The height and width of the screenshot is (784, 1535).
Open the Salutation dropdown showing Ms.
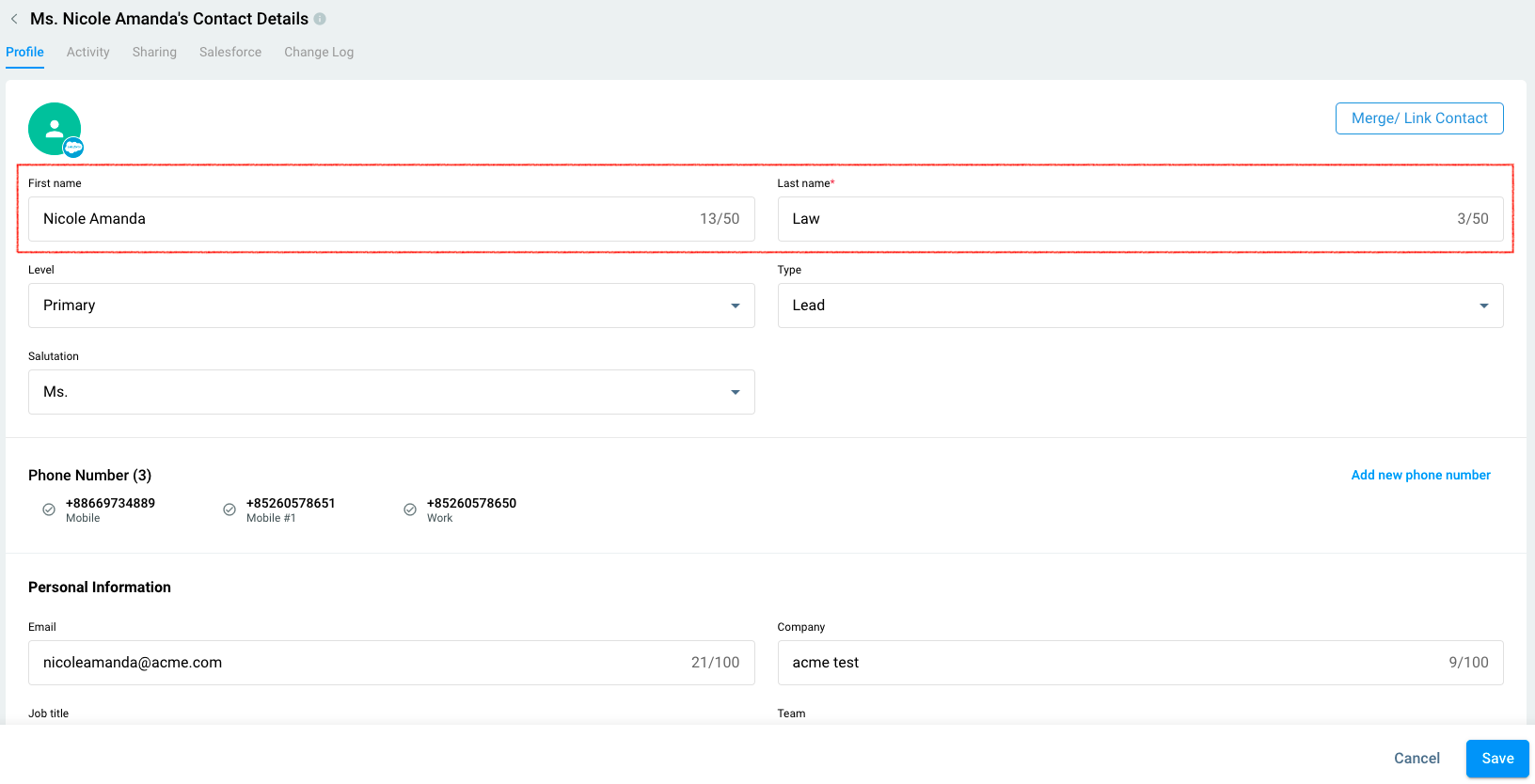pos(391,392)
